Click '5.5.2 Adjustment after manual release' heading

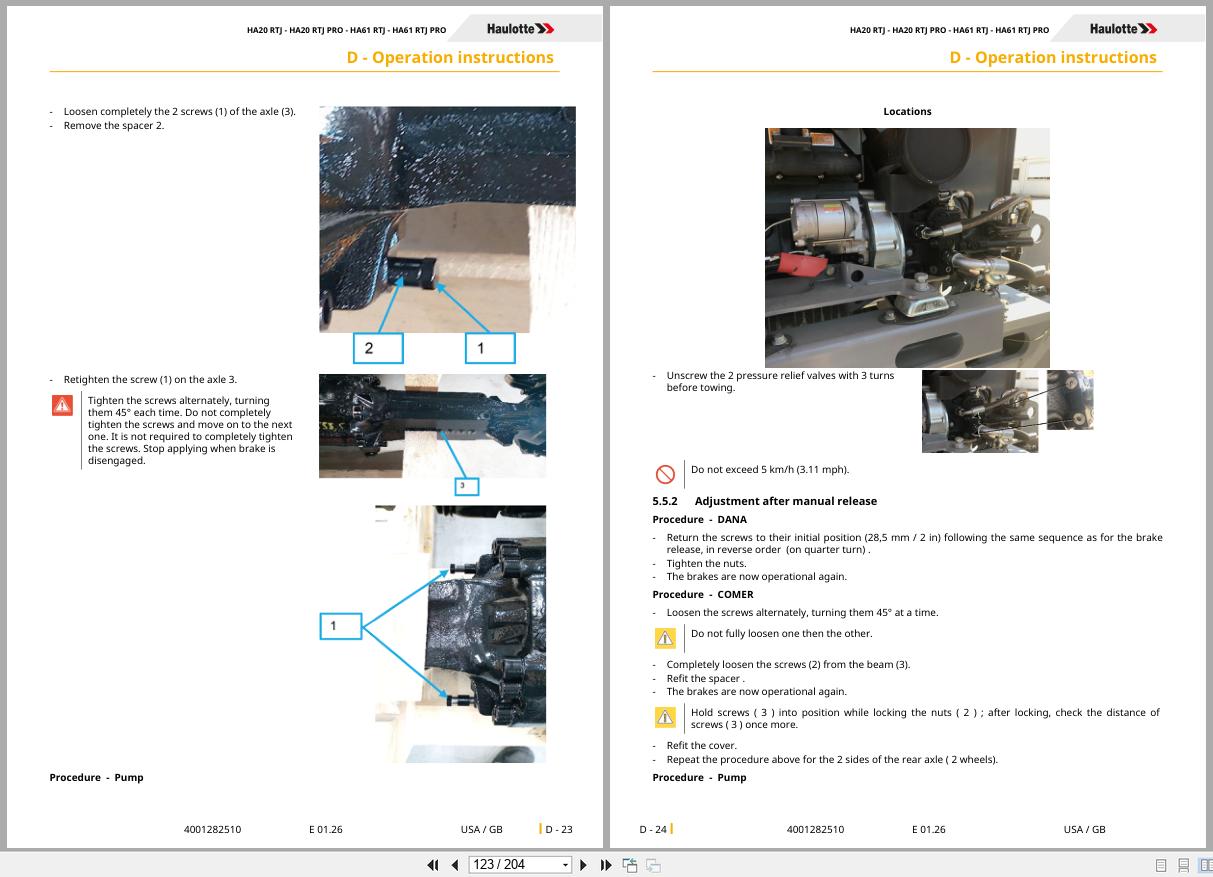764,501
